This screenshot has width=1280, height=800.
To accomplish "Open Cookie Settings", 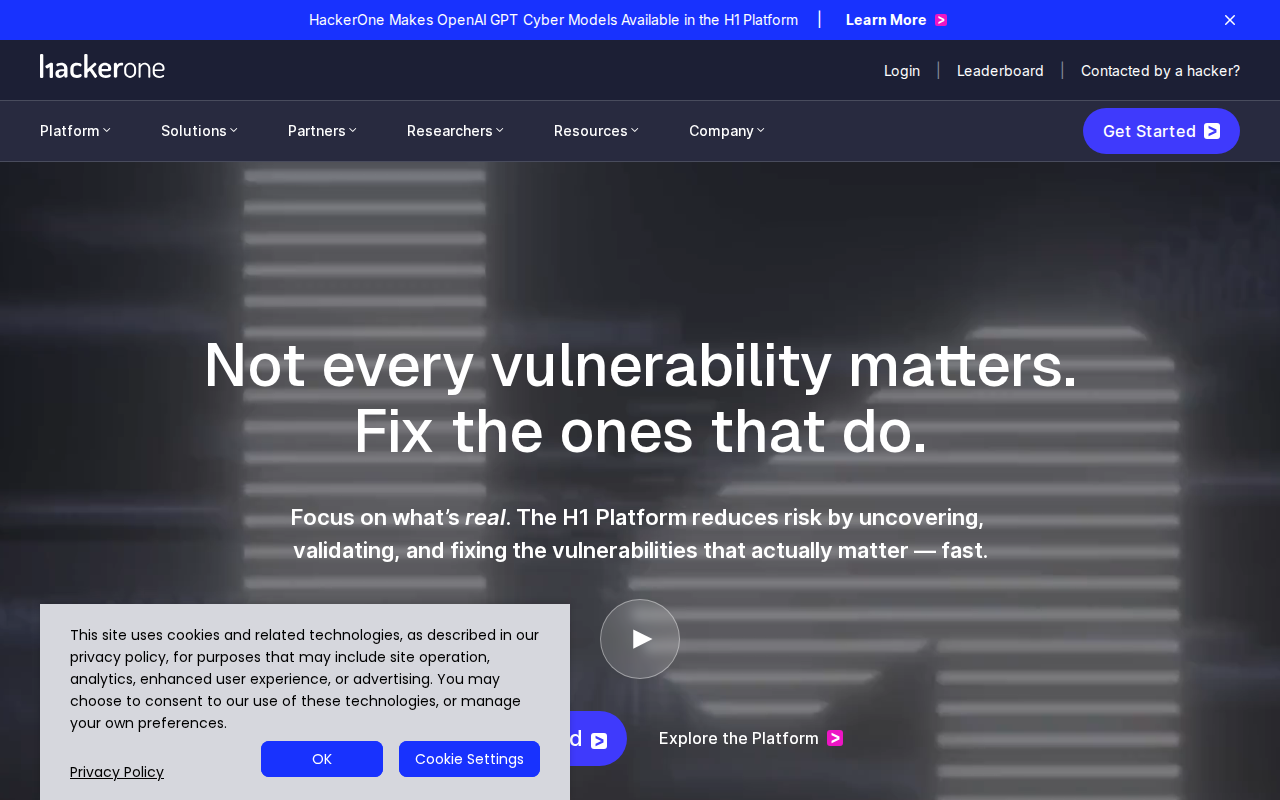I will coord(469,759).
